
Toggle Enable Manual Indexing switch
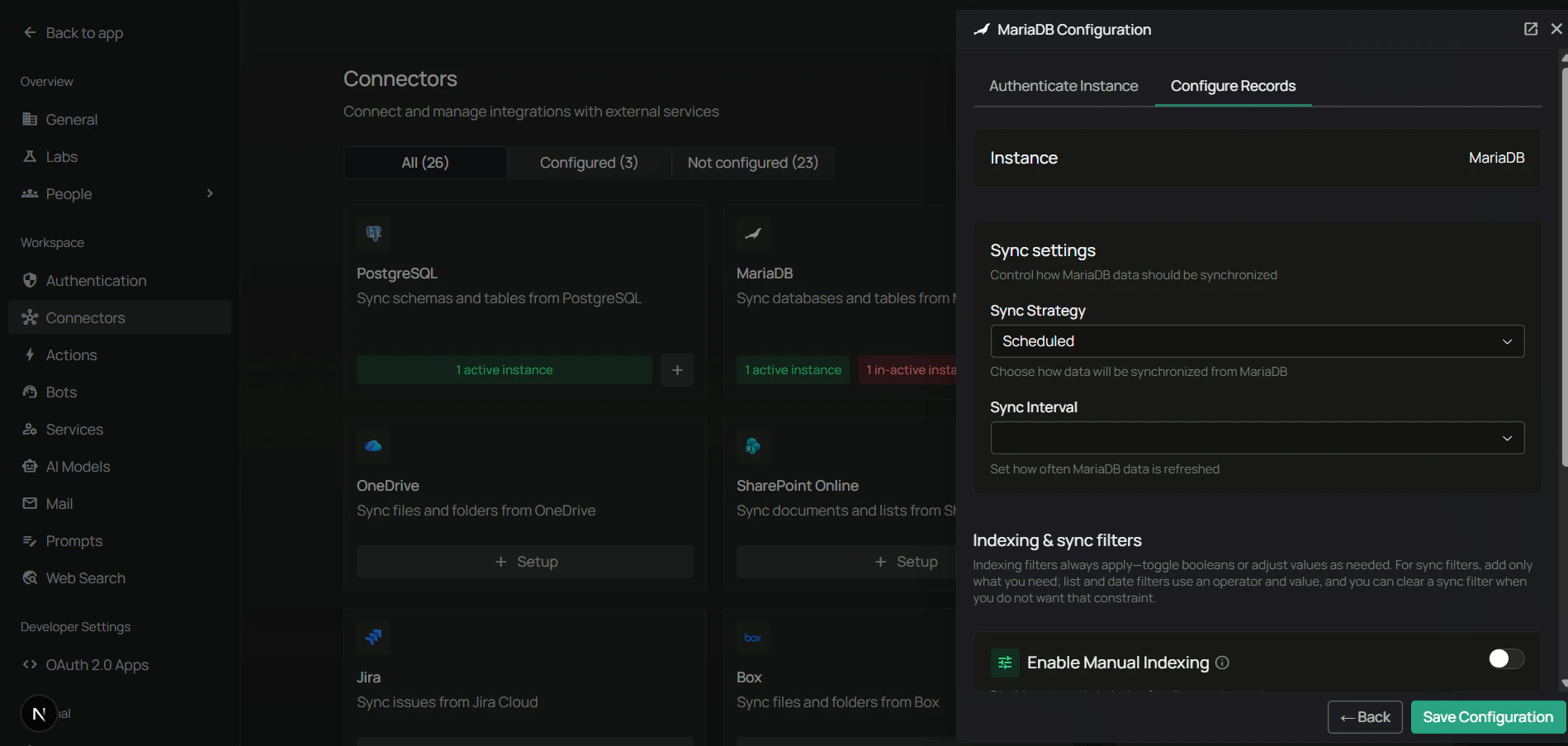(x=1505, y=658)
